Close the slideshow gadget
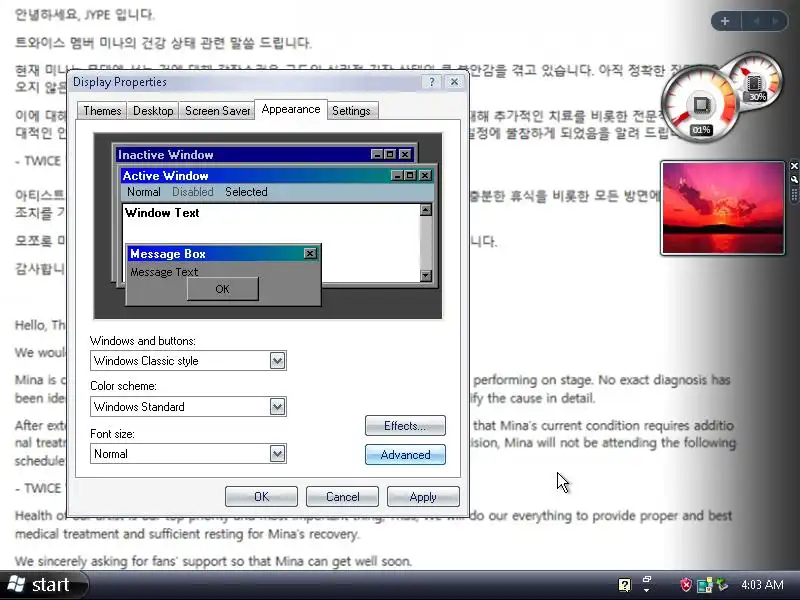 pyautogui.click(x=794, y=166)
